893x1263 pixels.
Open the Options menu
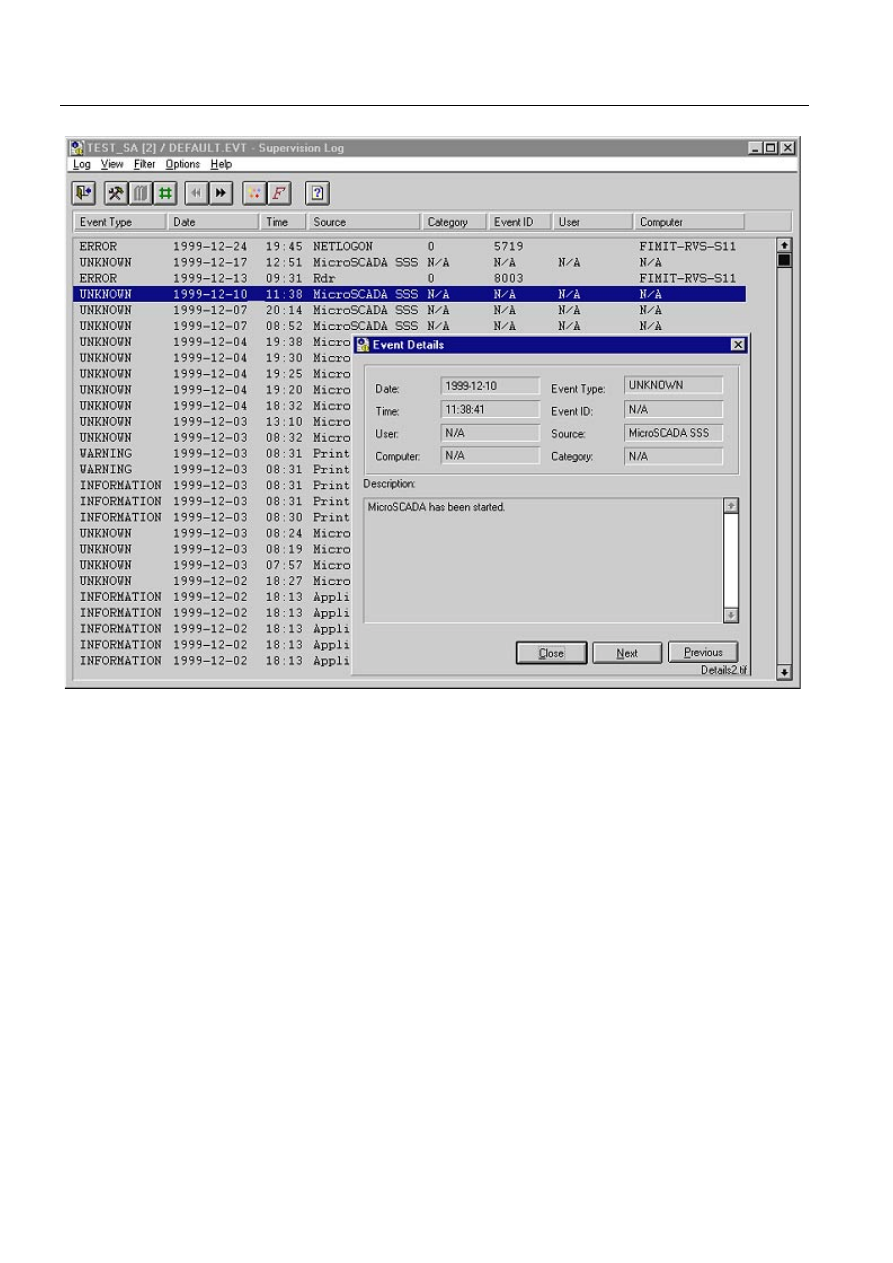click(x=182, y=164)
